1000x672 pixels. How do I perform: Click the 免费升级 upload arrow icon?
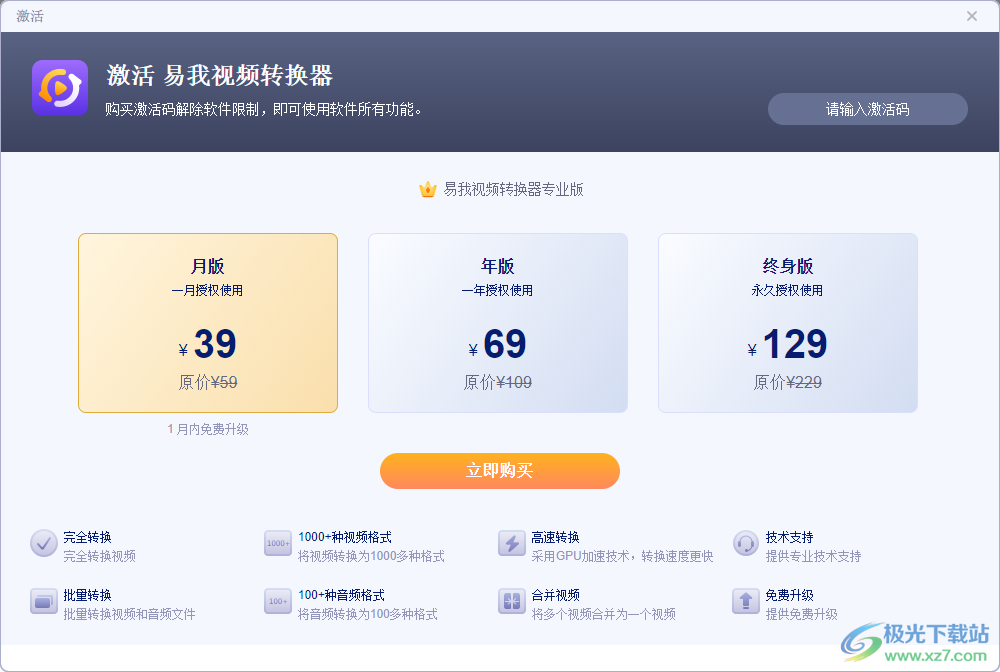click(x=746, y=601)
